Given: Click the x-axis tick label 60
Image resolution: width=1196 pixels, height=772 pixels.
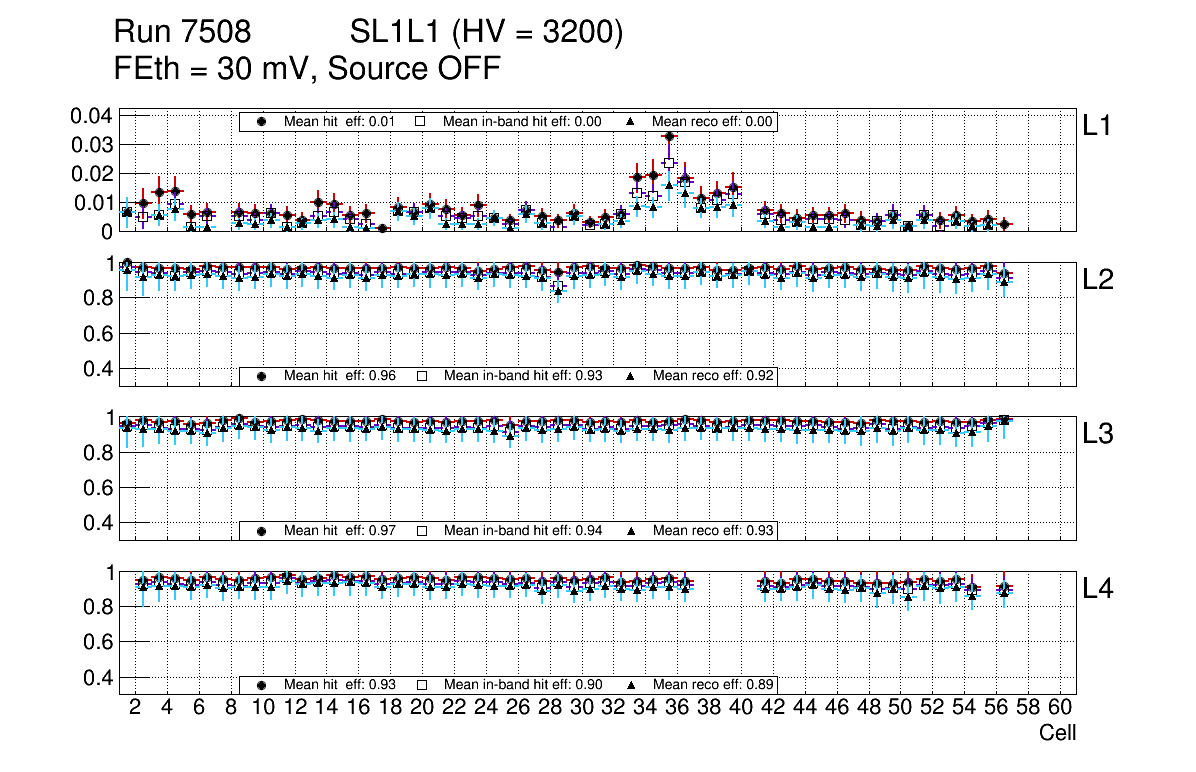Looking at the screenshot, I should (1060, 708).
